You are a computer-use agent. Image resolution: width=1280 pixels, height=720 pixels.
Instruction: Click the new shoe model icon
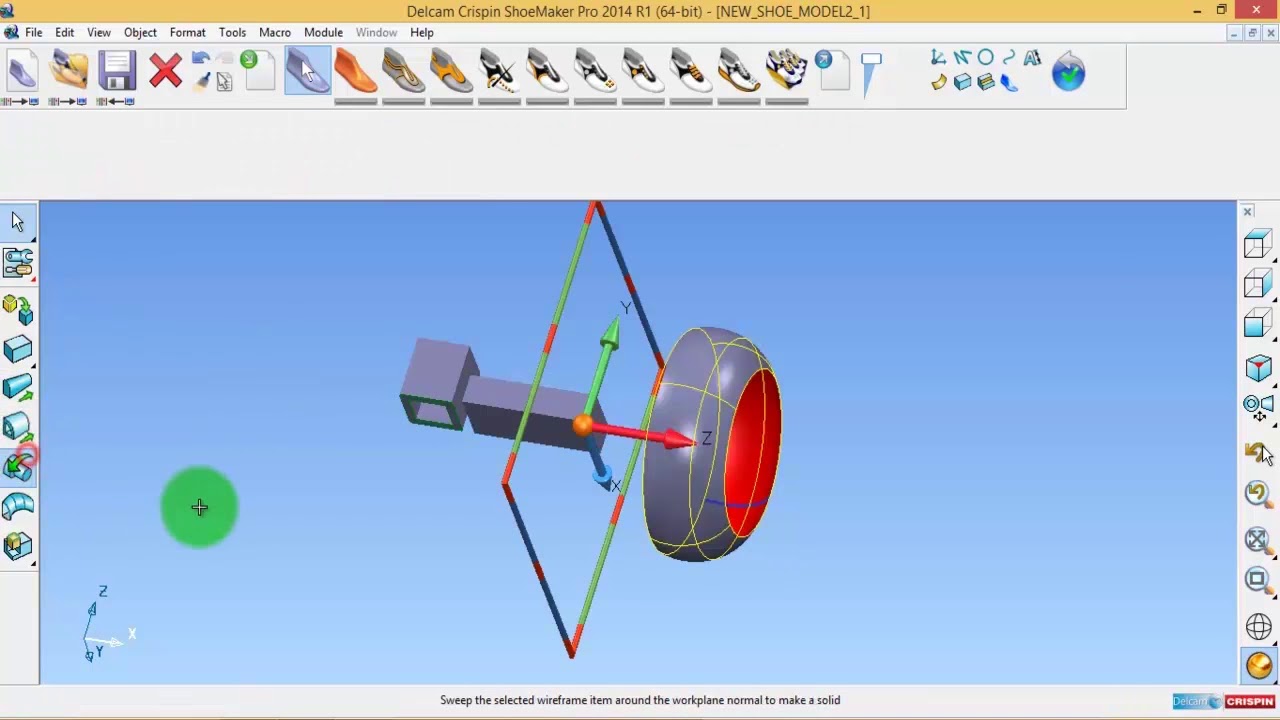click(x=20, y=72)
